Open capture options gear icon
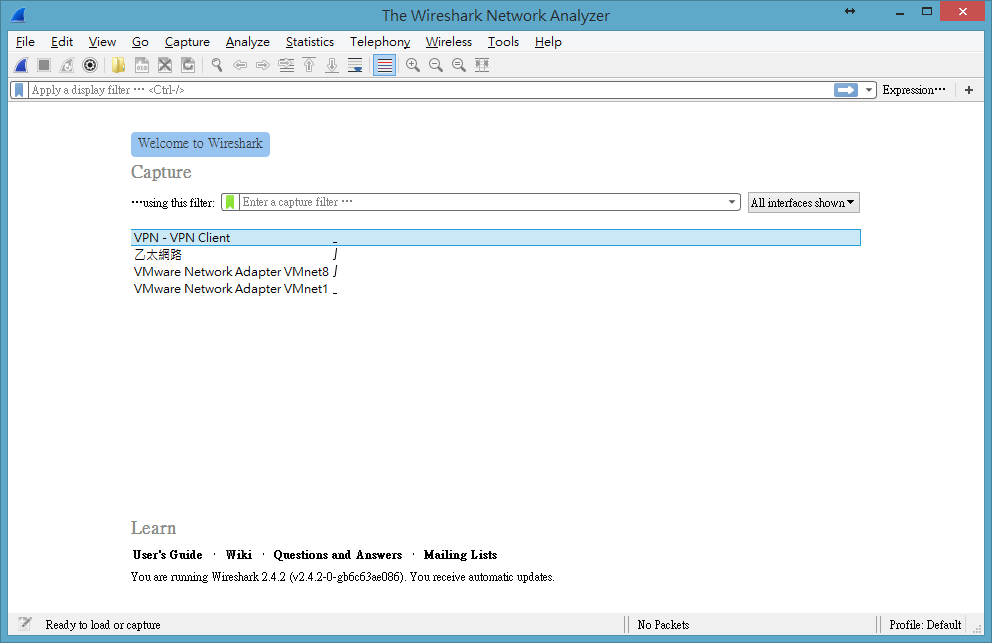Image resolution: width=992 pixels, height=643 pixels. click(x=90, y=65)
